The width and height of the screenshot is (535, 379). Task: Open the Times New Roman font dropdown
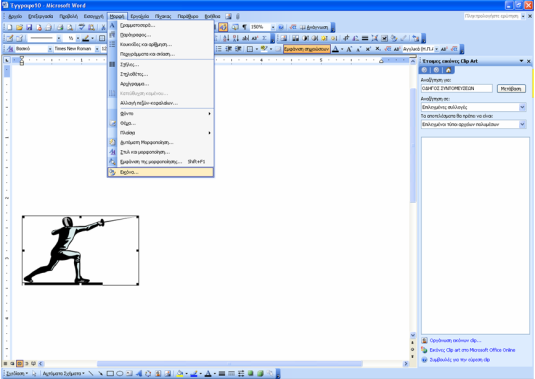point(97,49)
